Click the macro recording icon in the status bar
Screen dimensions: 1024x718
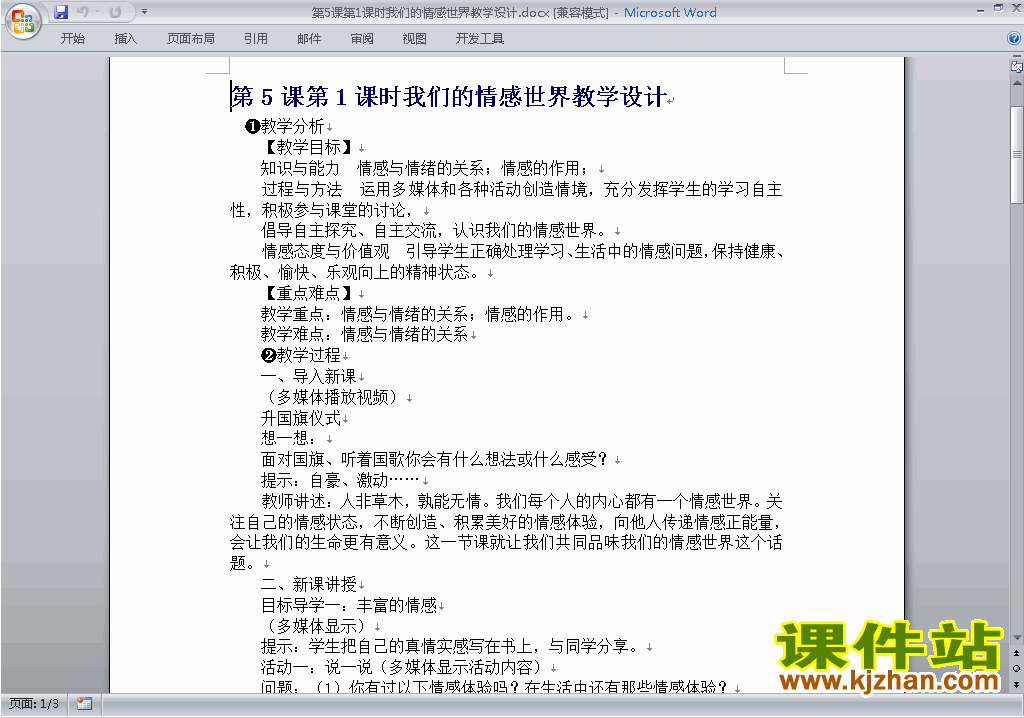click(84, 704)
